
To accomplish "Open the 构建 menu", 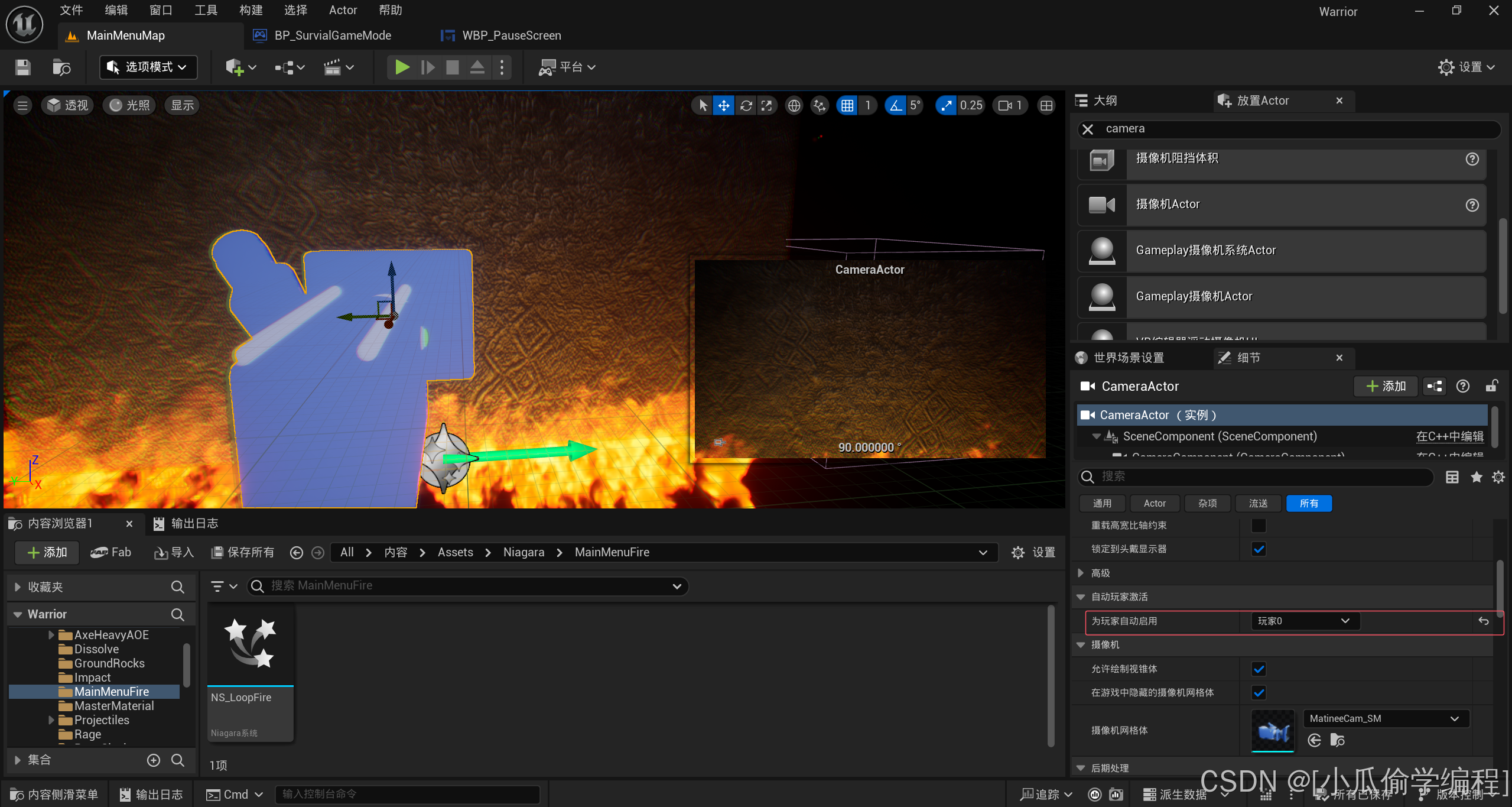I will click(x=251, y=10).
